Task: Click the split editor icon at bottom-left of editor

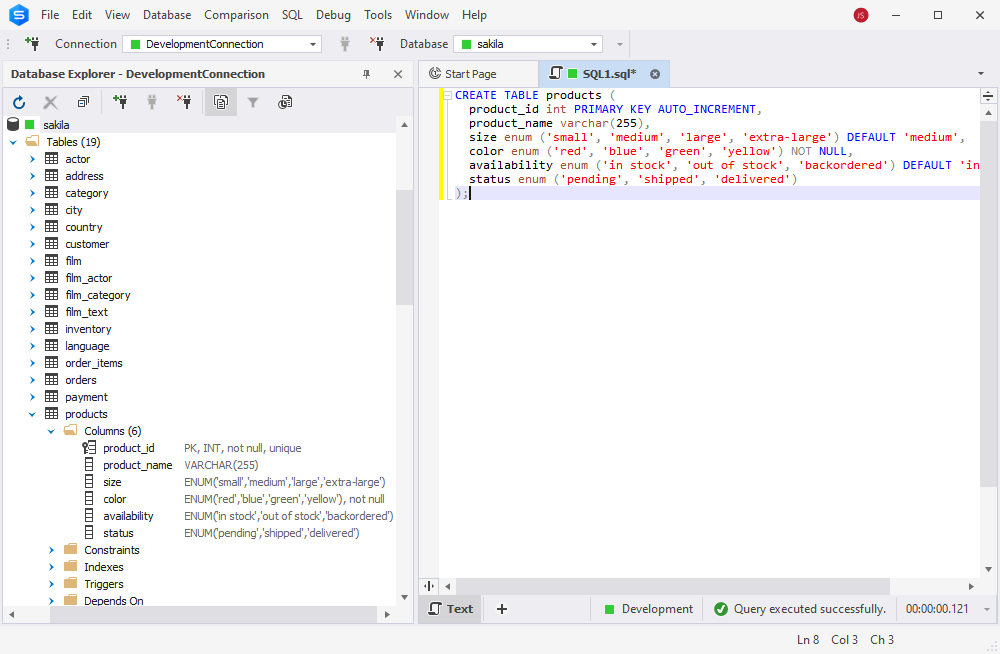Action: pyautogui.click(x=429, y=586)
